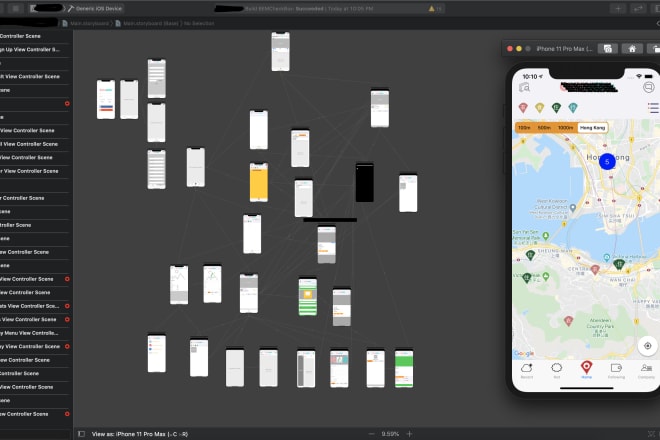Click the error badge on the unlabeled outline row

tap(67, 104)
